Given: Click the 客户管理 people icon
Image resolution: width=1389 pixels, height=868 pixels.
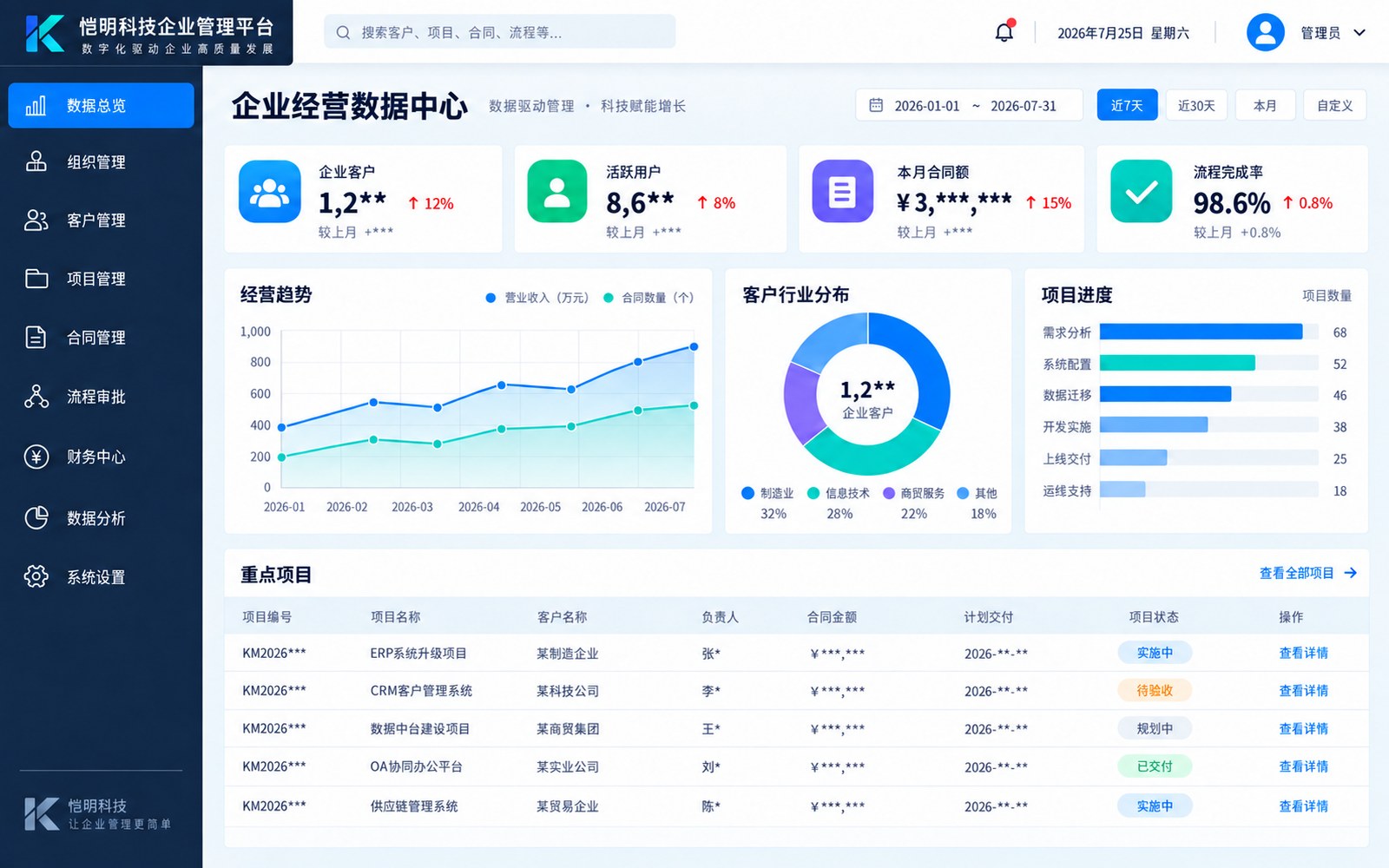Looking at the screenshot, I should click(36, 220).
